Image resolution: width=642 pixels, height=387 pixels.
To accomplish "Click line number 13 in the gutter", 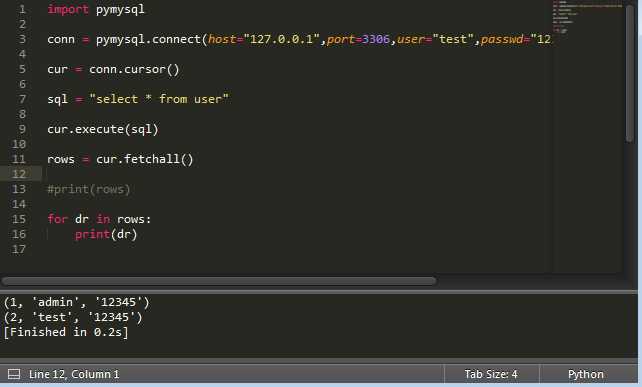I will pyautogui.click(x=19, y=189).
